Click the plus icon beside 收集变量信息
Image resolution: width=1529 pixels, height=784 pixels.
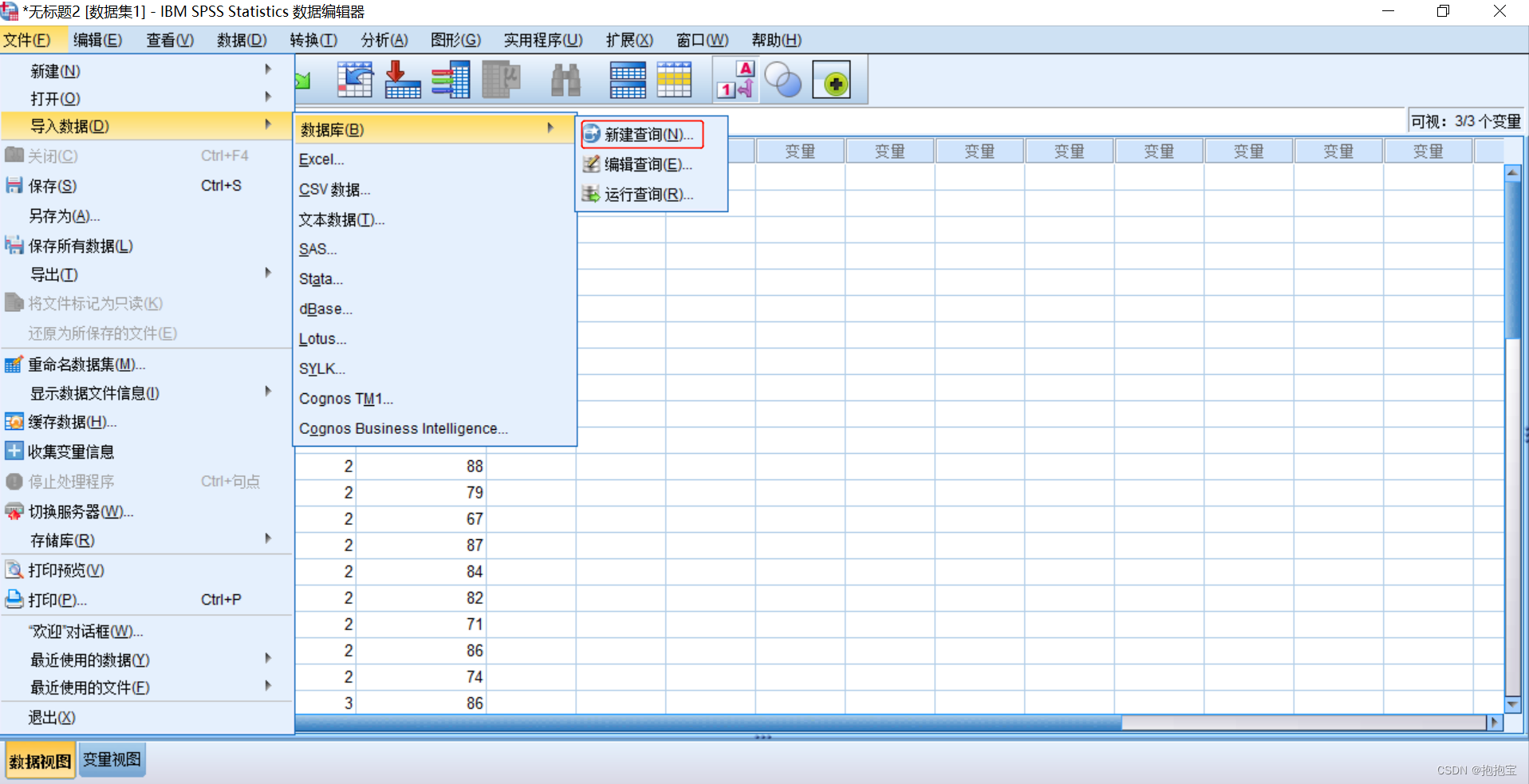point(14,451)
